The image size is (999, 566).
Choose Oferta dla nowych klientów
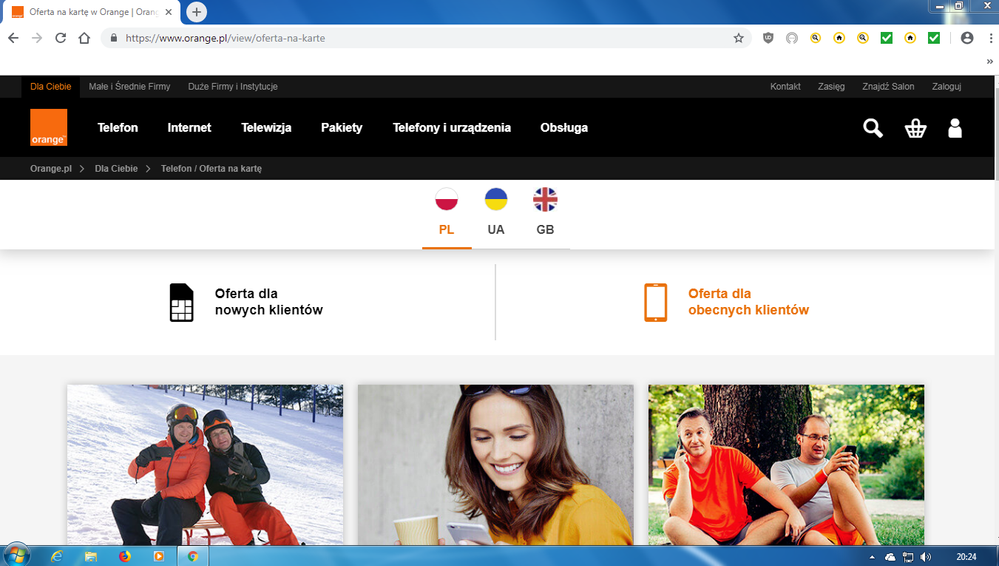click(x=269, y=301)
